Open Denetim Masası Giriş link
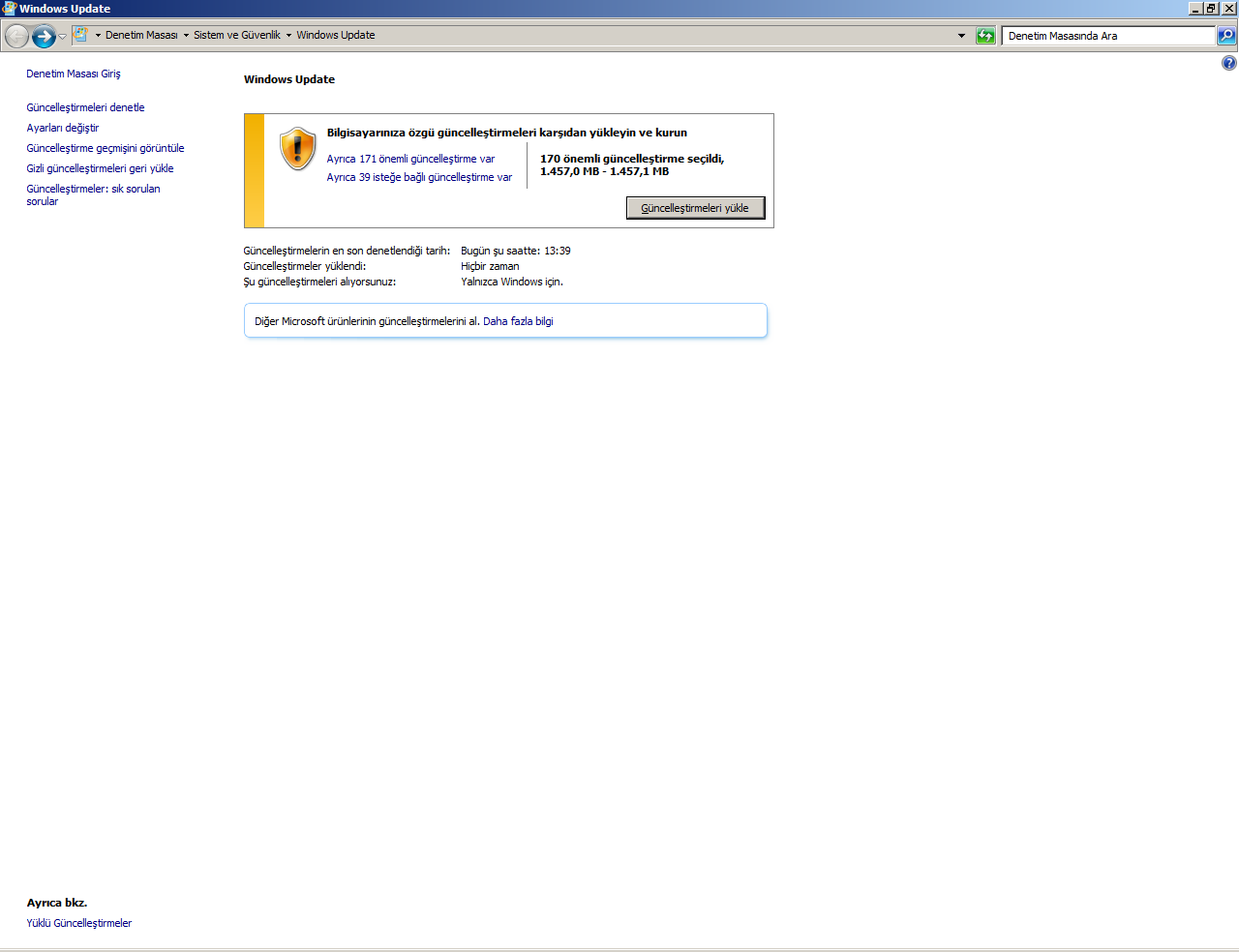The image size is (1239, 952). click(x=74, y=74)
